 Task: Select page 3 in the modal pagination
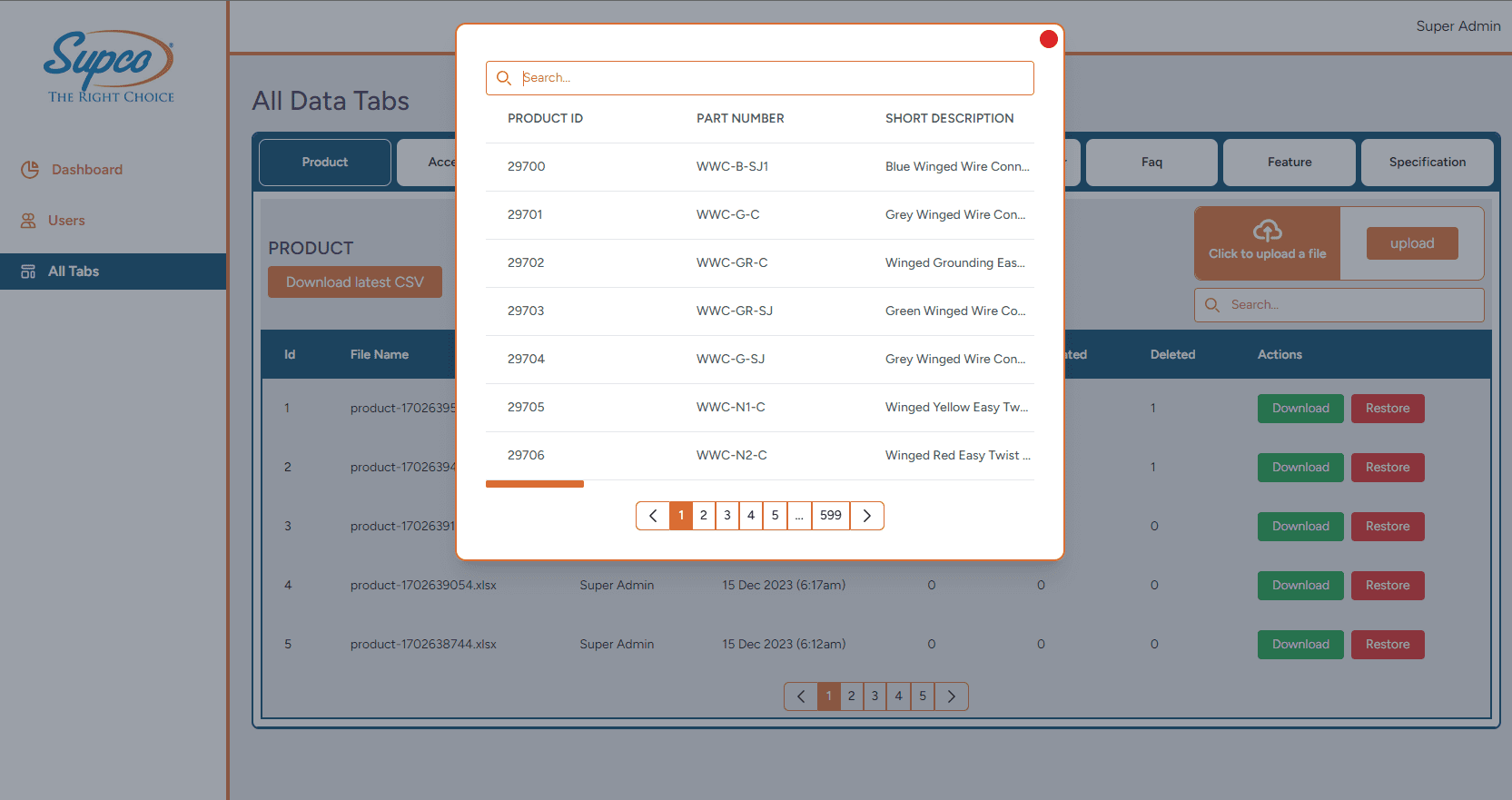pyautogui.click(x=726, y=516)
